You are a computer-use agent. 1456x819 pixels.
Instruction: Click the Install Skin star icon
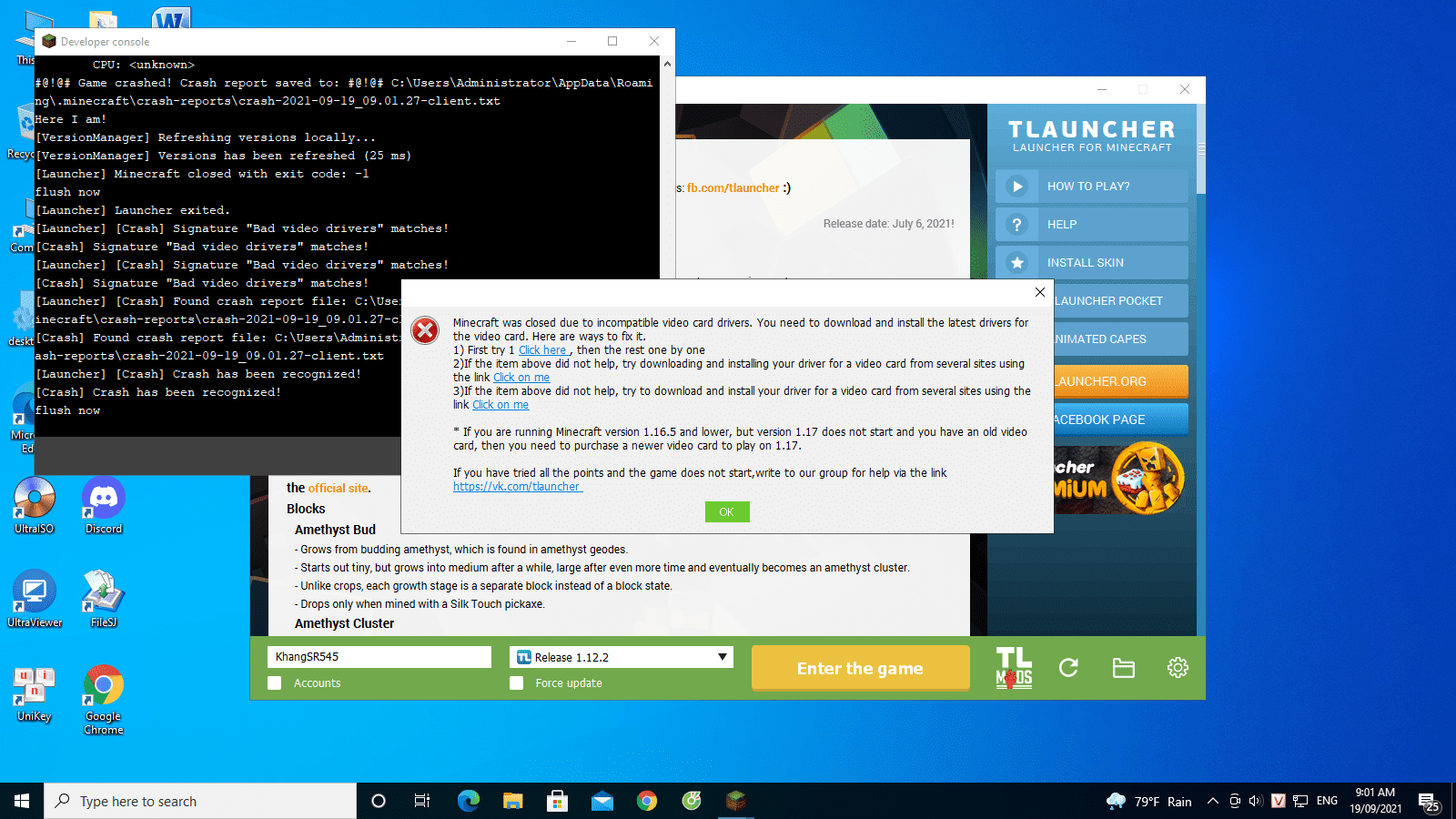point(1017,263)
